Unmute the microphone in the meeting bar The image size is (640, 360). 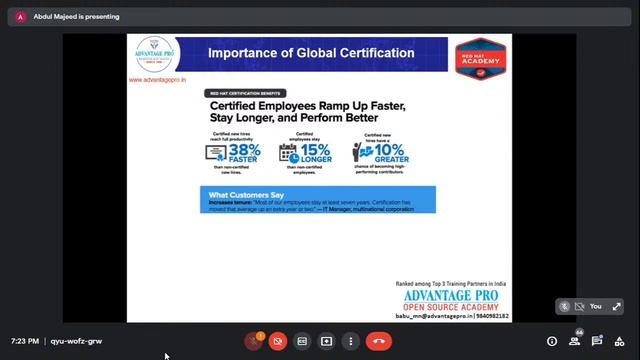click(253, 341)
